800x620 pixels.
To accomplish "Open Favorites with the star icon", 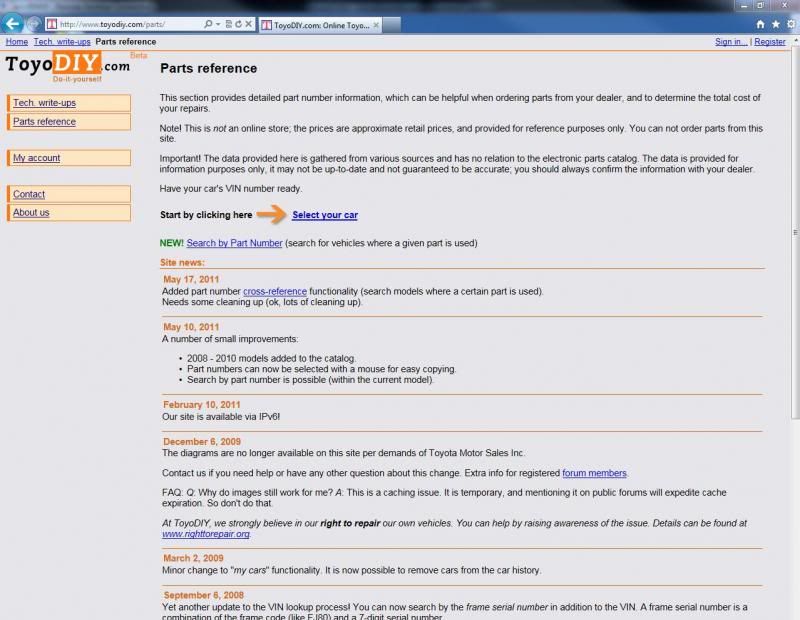I will (776, 24).
